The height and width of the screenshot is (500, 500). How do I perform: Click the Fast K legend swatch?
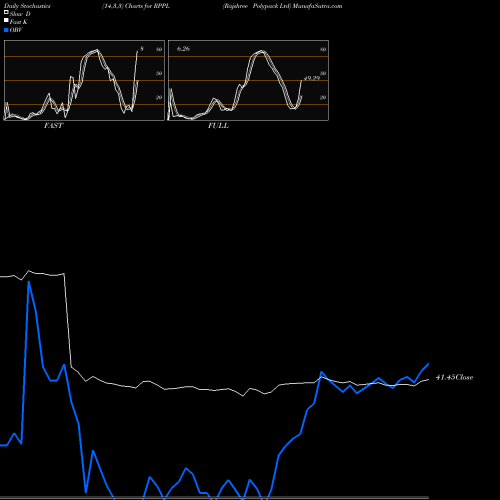6,21
